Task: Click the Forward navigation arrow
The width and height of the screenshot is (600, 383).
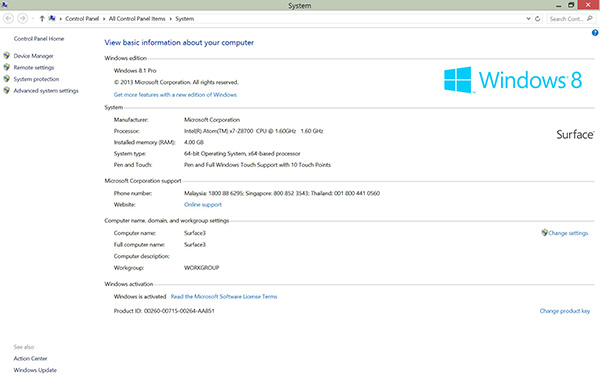Action: [x=23, y=18]
